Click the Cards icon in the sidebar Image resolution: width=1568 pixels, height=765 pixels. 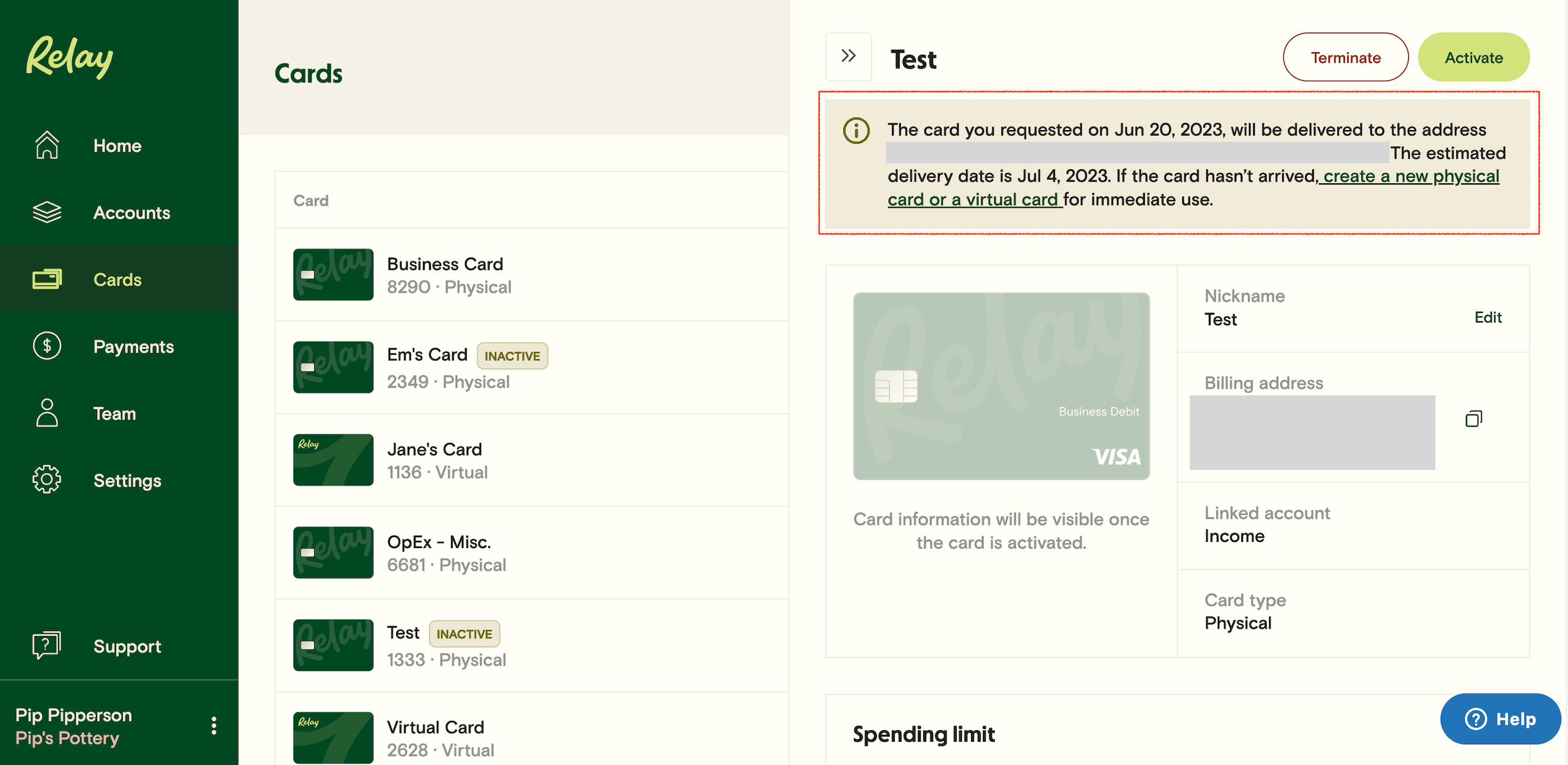[x=46, y=279]
